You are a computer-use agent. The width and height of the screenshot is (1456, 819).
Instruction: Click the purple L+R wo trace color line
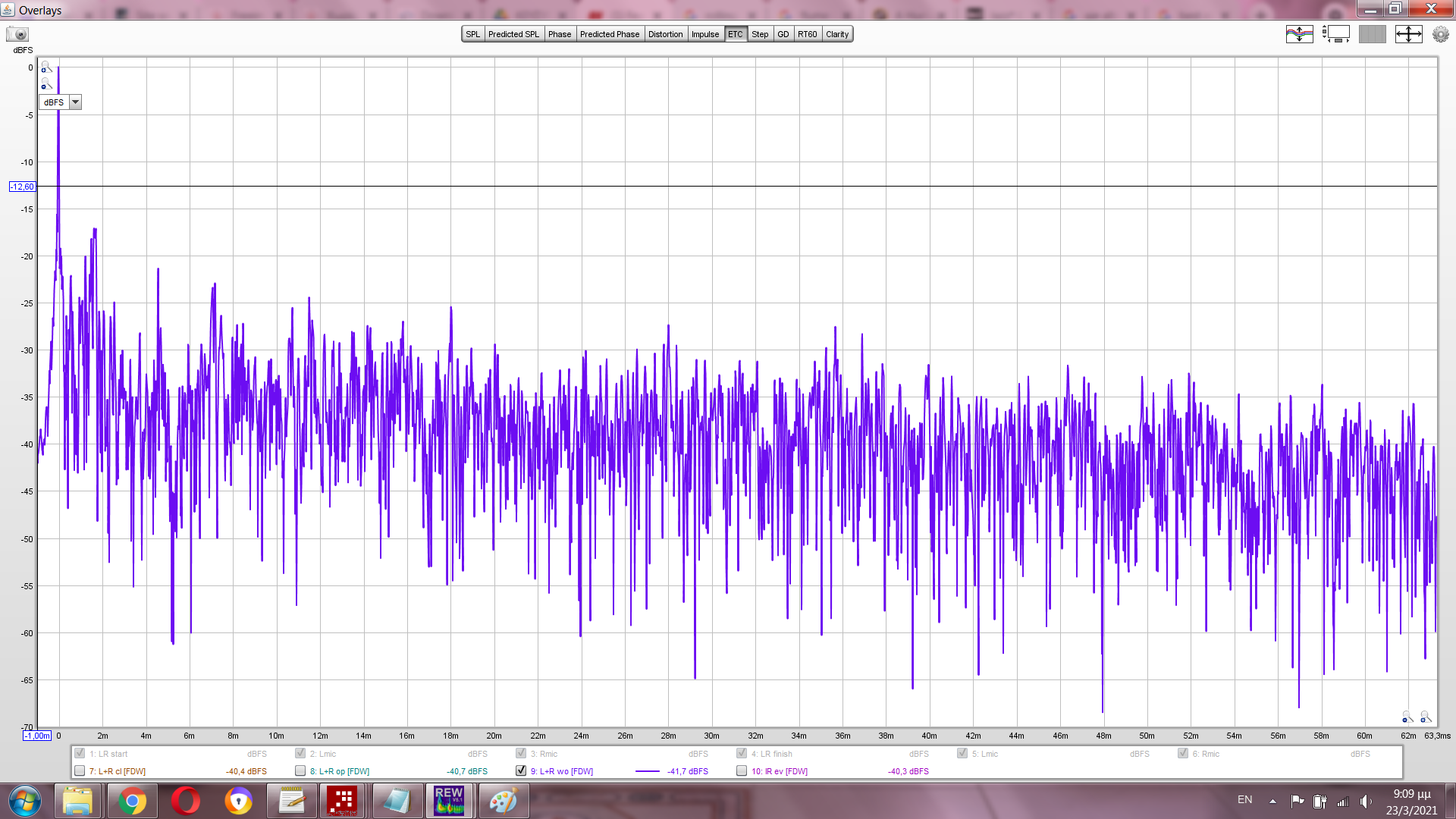(647, 771)
